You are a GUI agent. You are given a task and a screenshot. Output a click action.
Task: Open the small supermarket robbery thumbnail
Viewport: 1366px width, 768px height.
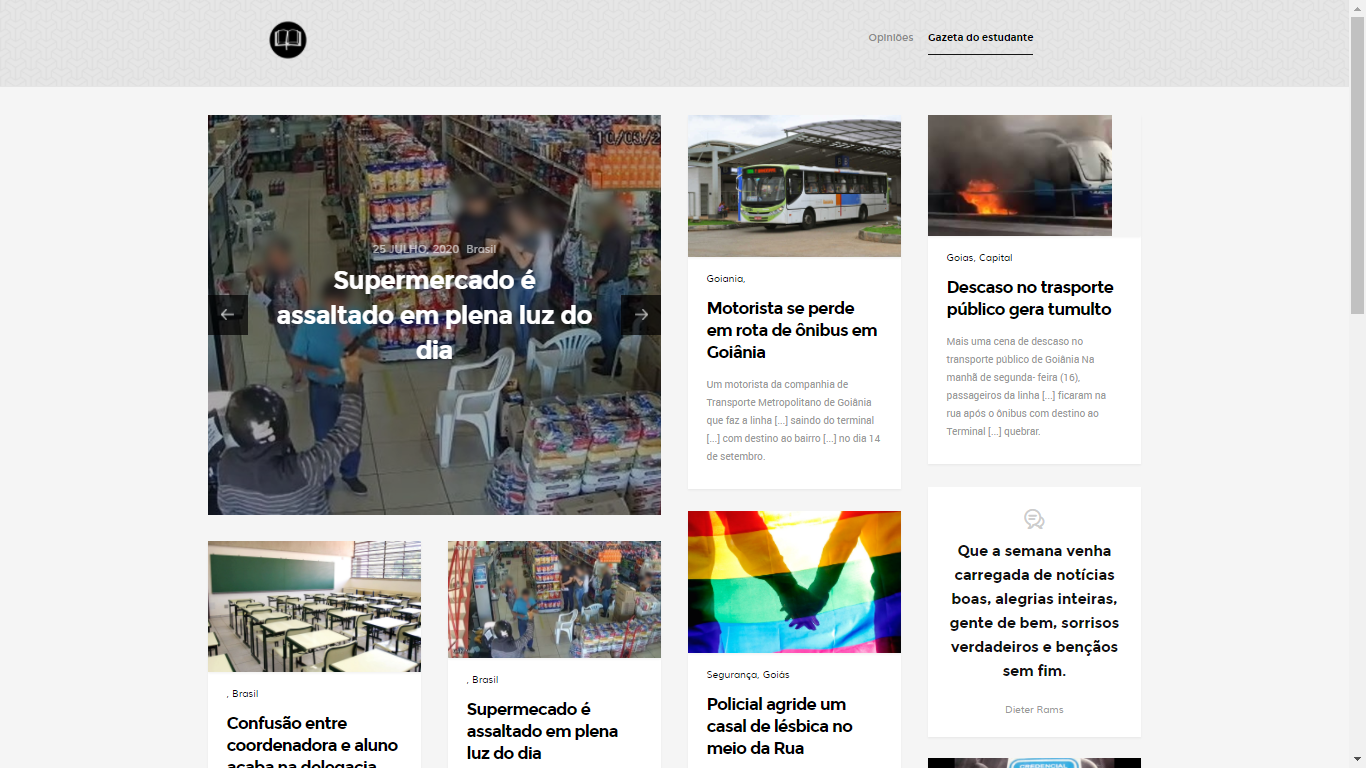pos(554,599)
